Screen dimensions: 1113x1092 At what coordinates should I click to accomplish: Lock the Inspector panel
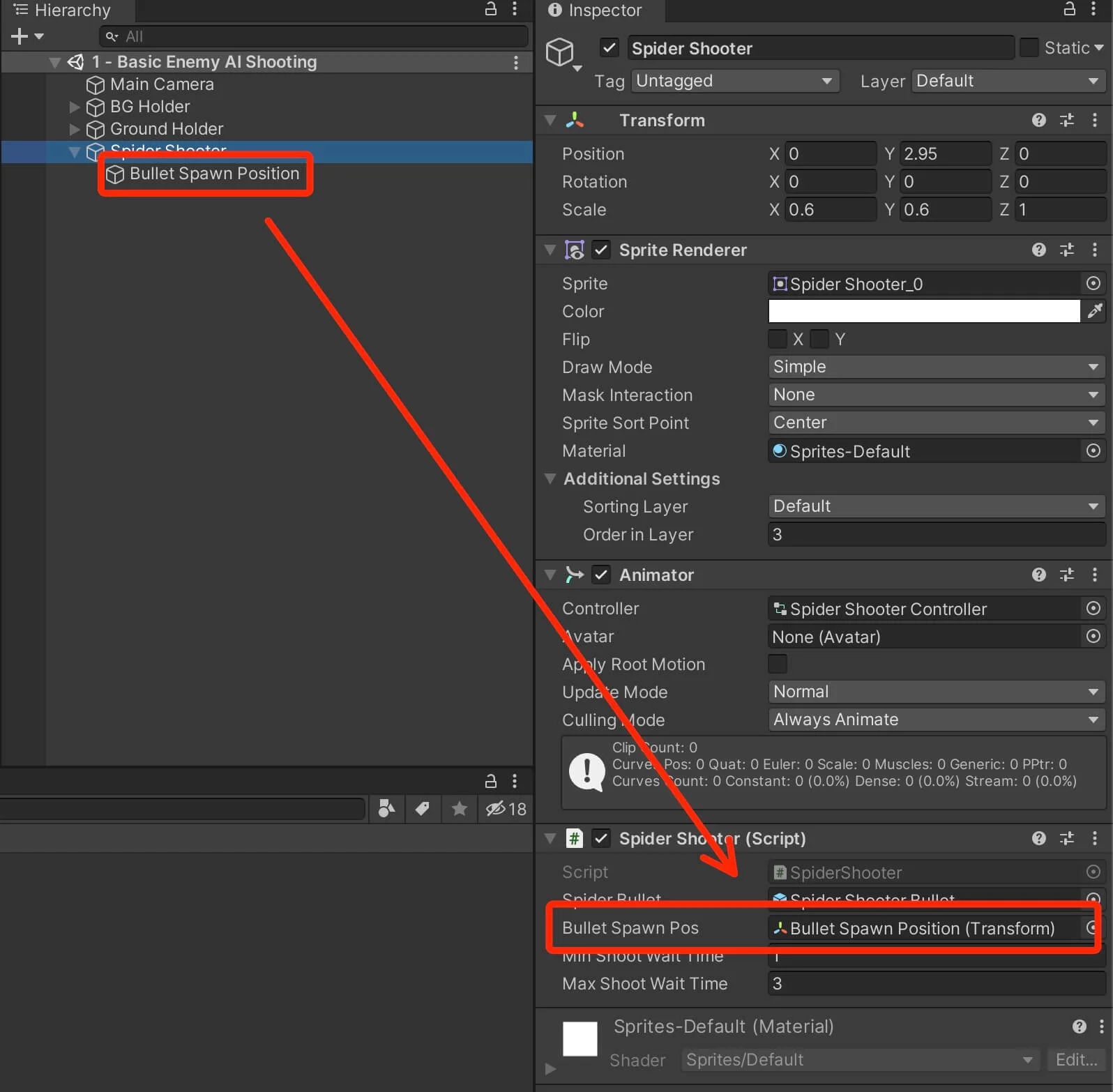click(x=1069, y=9)
